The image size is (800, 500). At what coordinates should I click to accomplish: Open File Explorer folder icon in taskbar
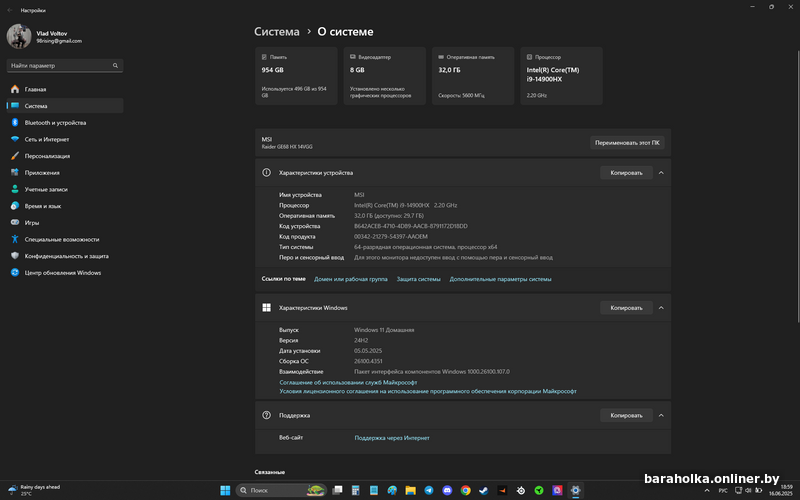point(411,490)
